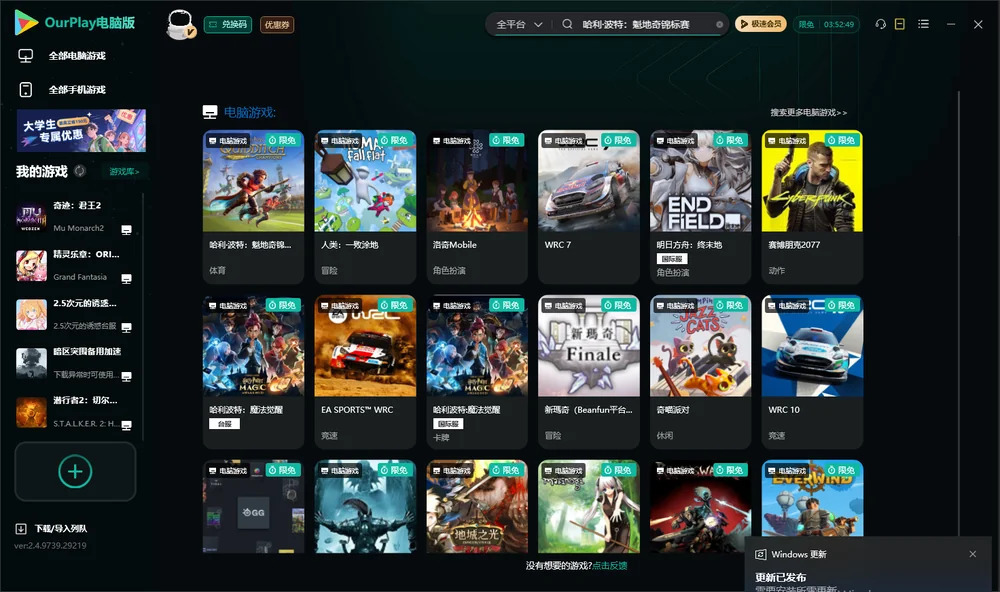Click 国际服 tag under 明日方舟: 终末地
The height and width of the screenshot is (592, 1000).
coord(672,259)
